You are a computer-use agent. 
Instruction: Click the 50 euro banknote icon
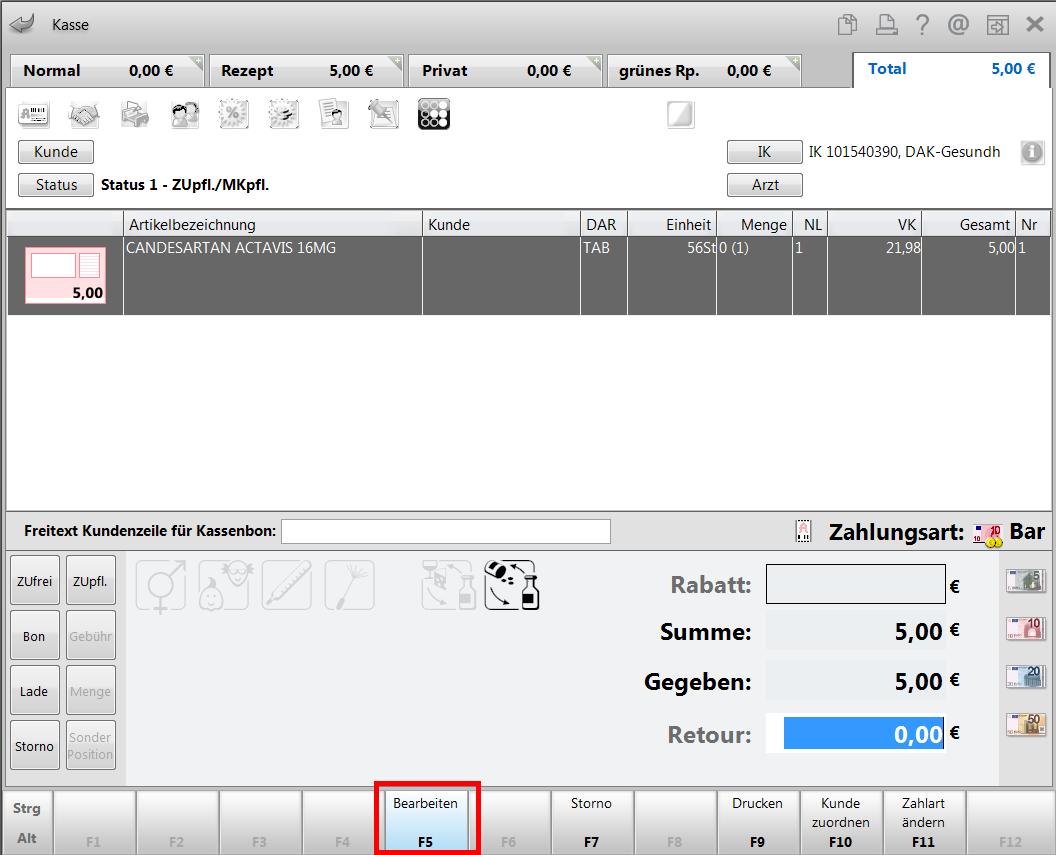(1025, 725)
